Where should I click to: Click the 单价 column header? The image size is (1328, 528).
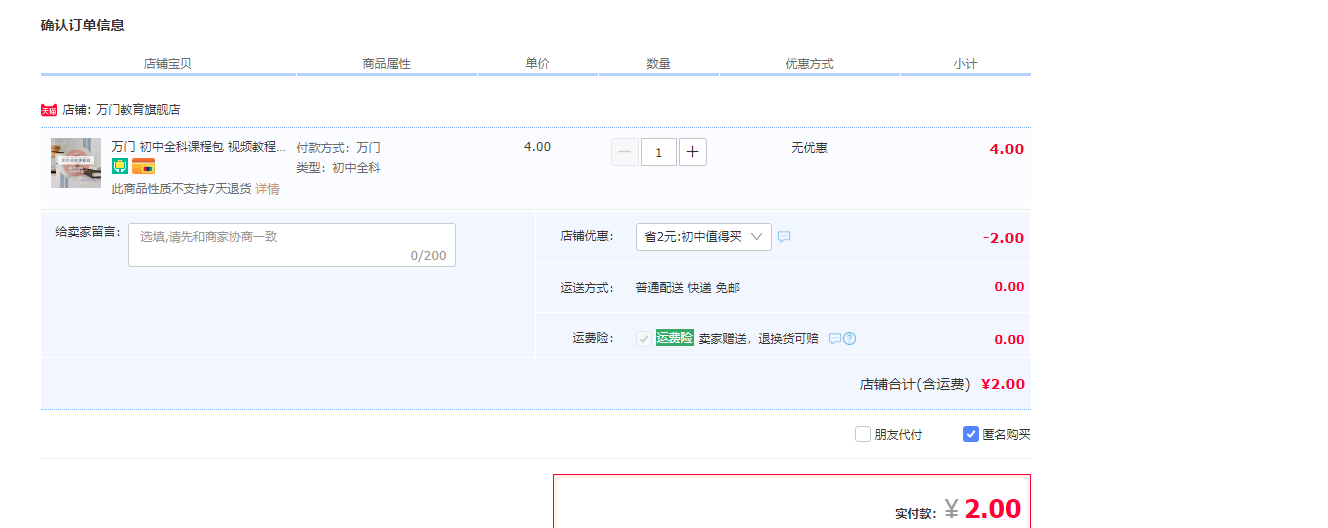[x=537, y=64]
